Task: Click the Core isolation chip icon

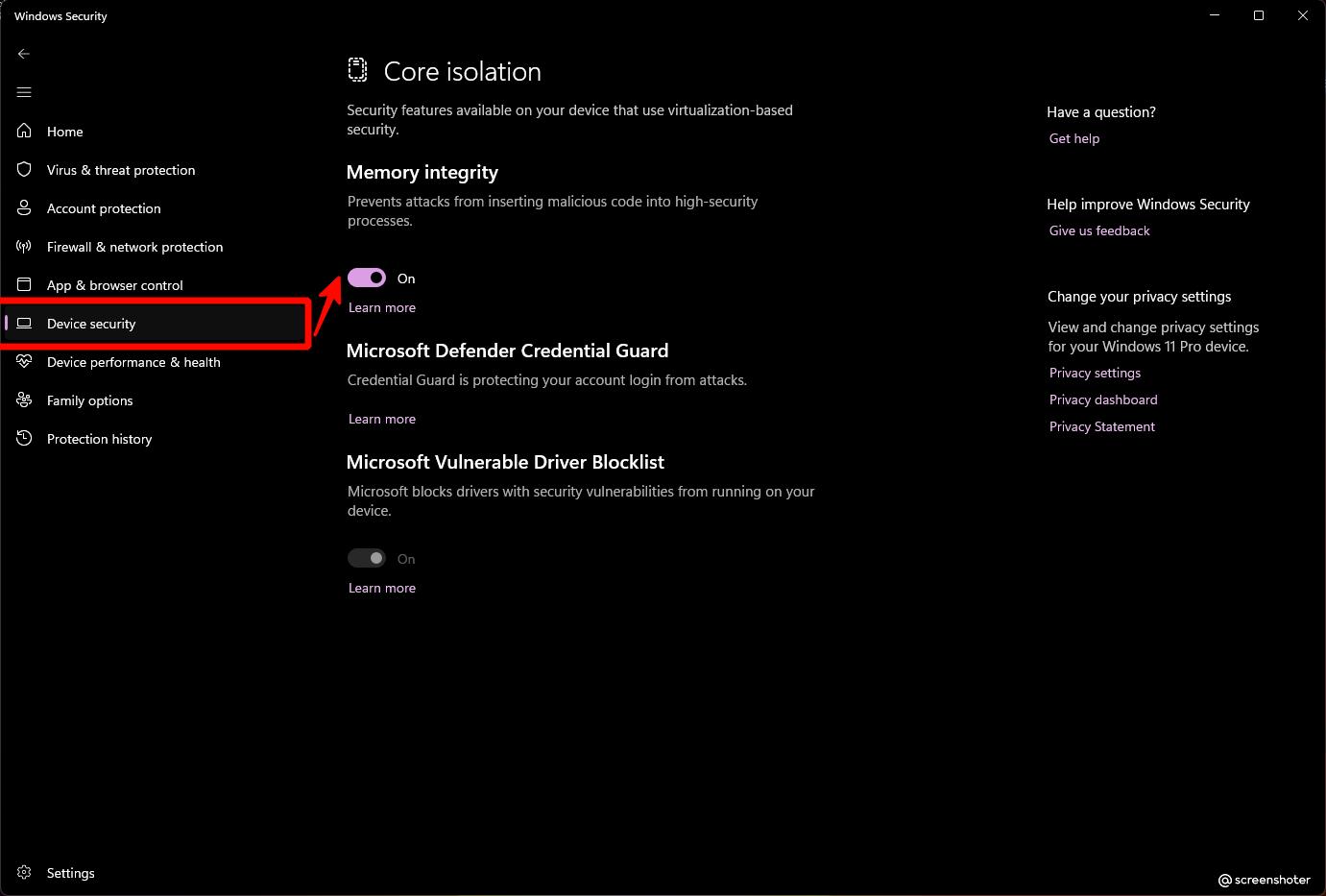Action: tap(357, 70)
